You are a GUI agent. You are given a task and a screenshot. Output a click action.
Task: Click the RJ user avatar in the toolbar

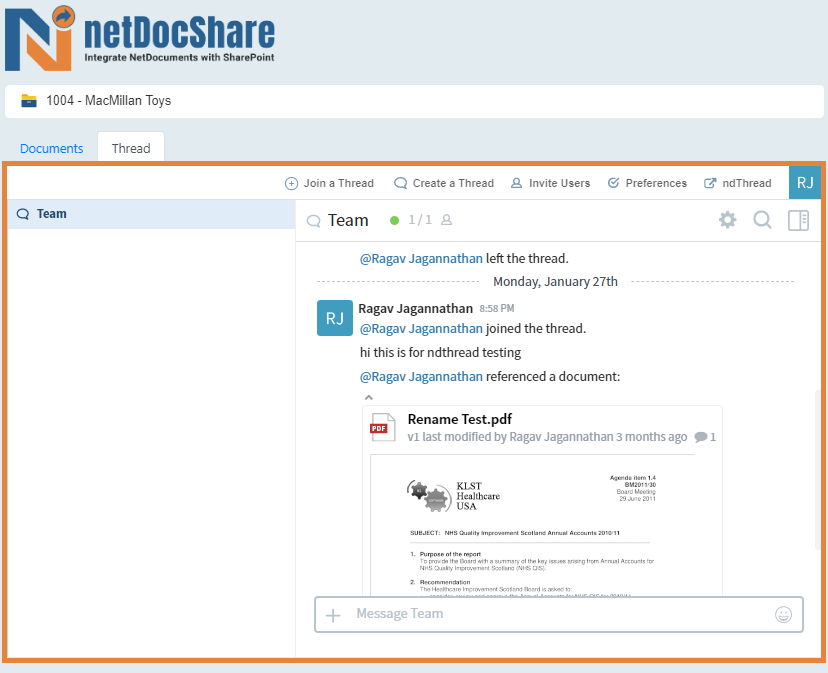click(805, 183)
